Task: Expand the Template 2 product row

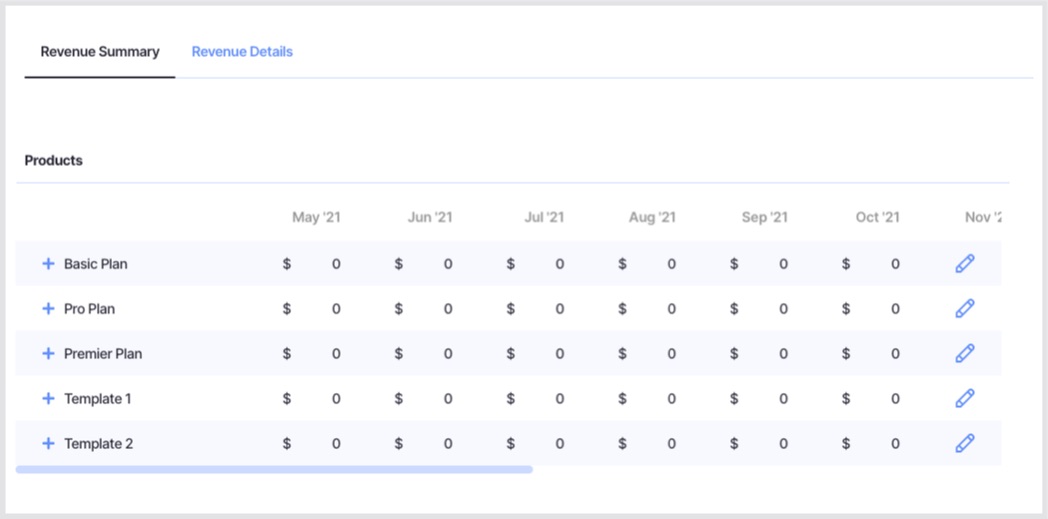Action: coord(48,444)
